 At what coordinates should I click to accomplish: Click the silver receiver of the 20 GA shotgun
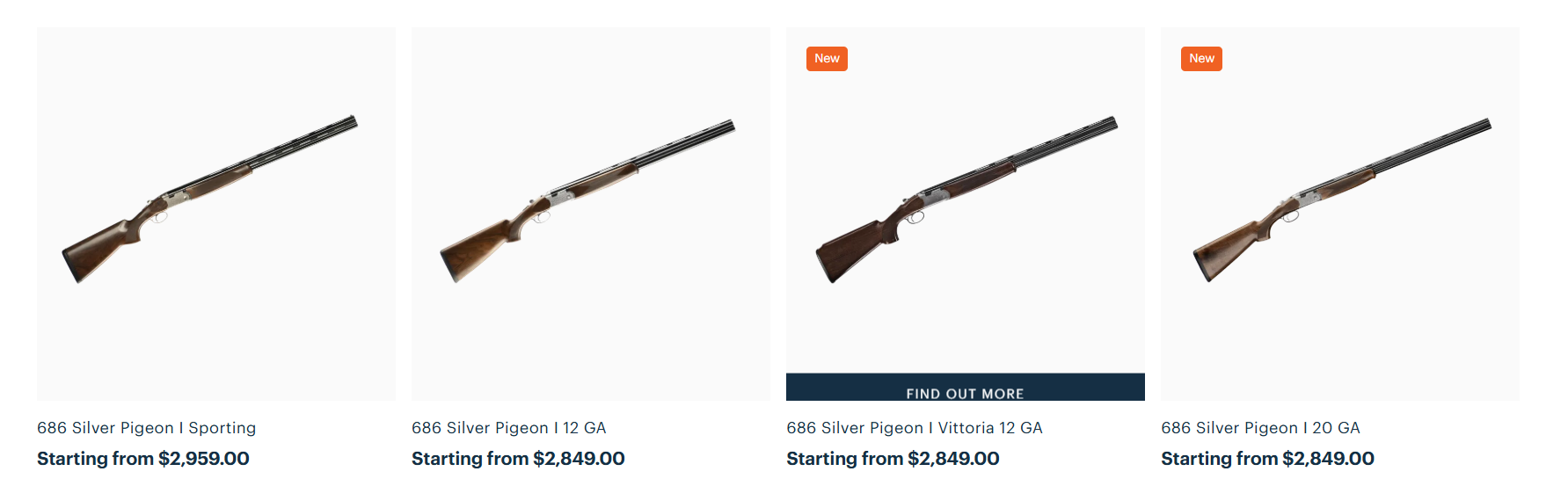[x=1308, y=199]
